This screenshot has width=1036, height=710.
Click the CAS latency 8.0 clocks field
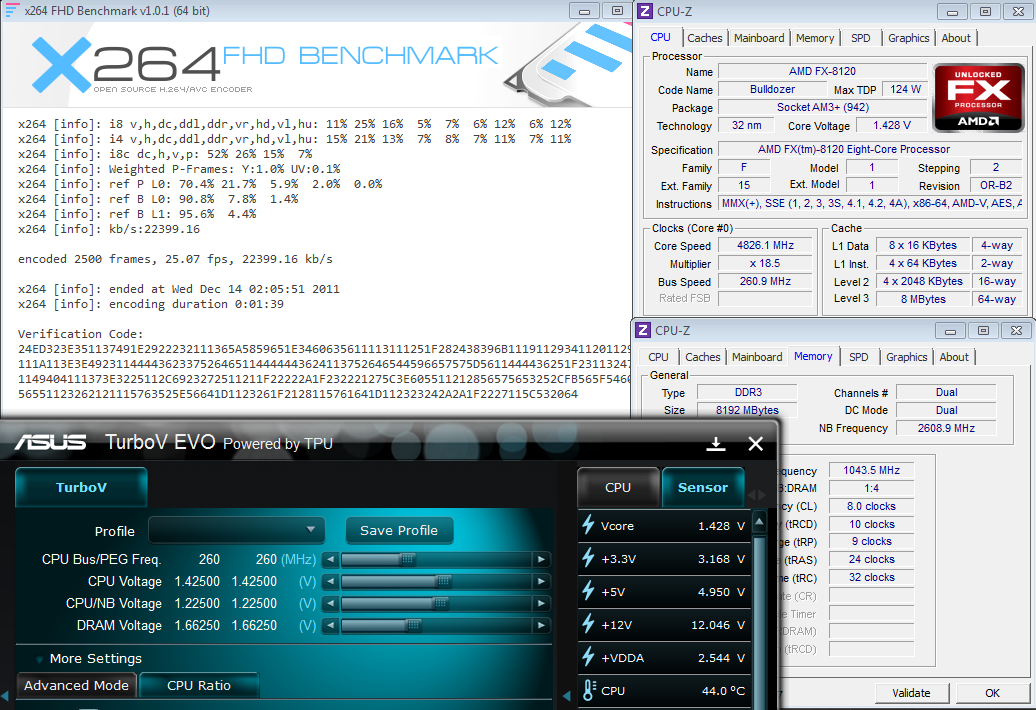(871, 506)
